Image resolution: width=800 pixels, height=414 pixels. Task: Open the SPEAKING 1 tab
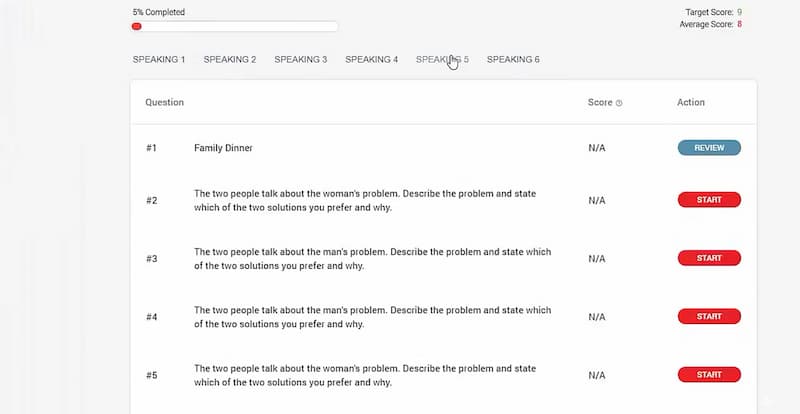tap(159, 60)
